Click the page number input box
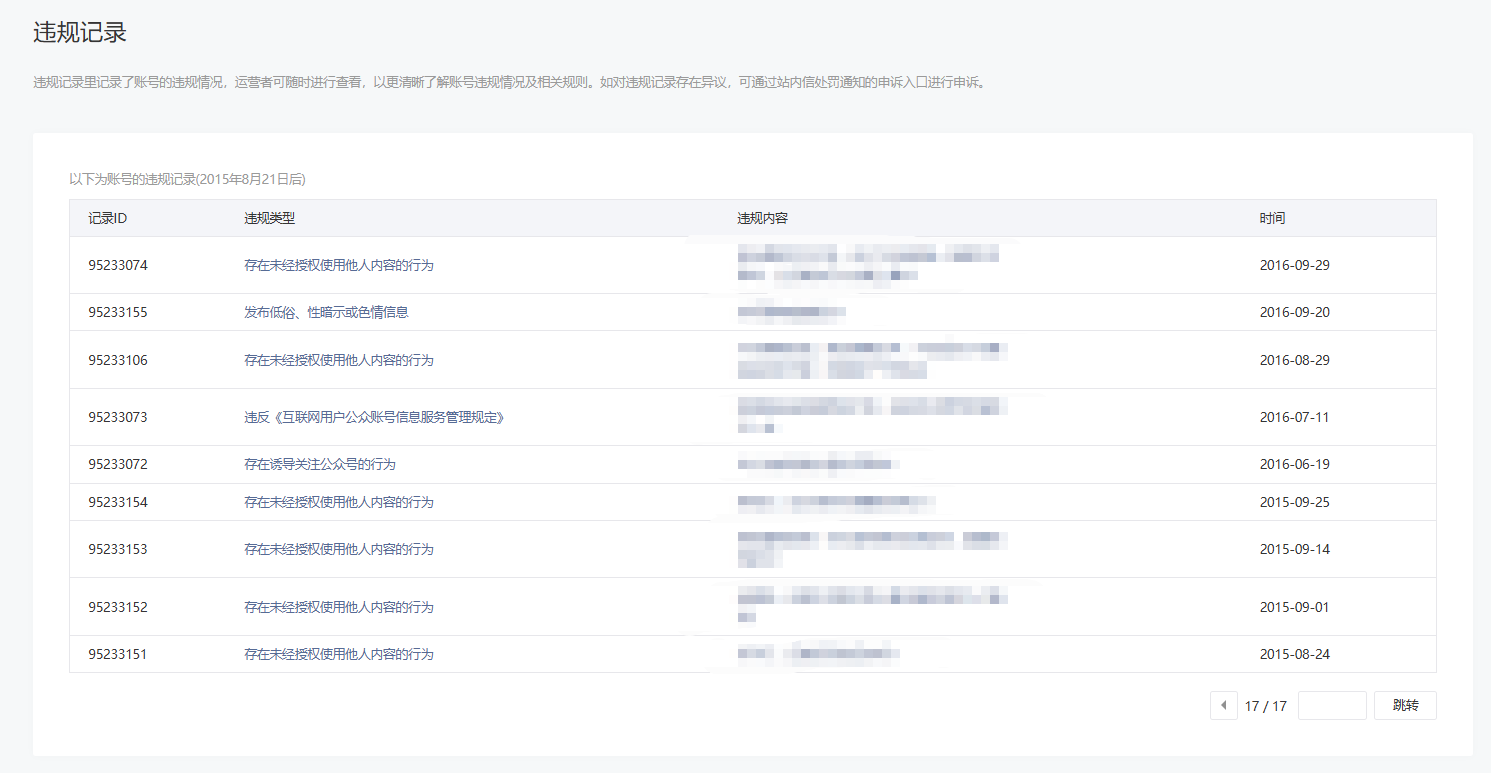Image resolution: width=1491 pixels, height=773 pixels. pyautogui.click(x=1331, y=706)
